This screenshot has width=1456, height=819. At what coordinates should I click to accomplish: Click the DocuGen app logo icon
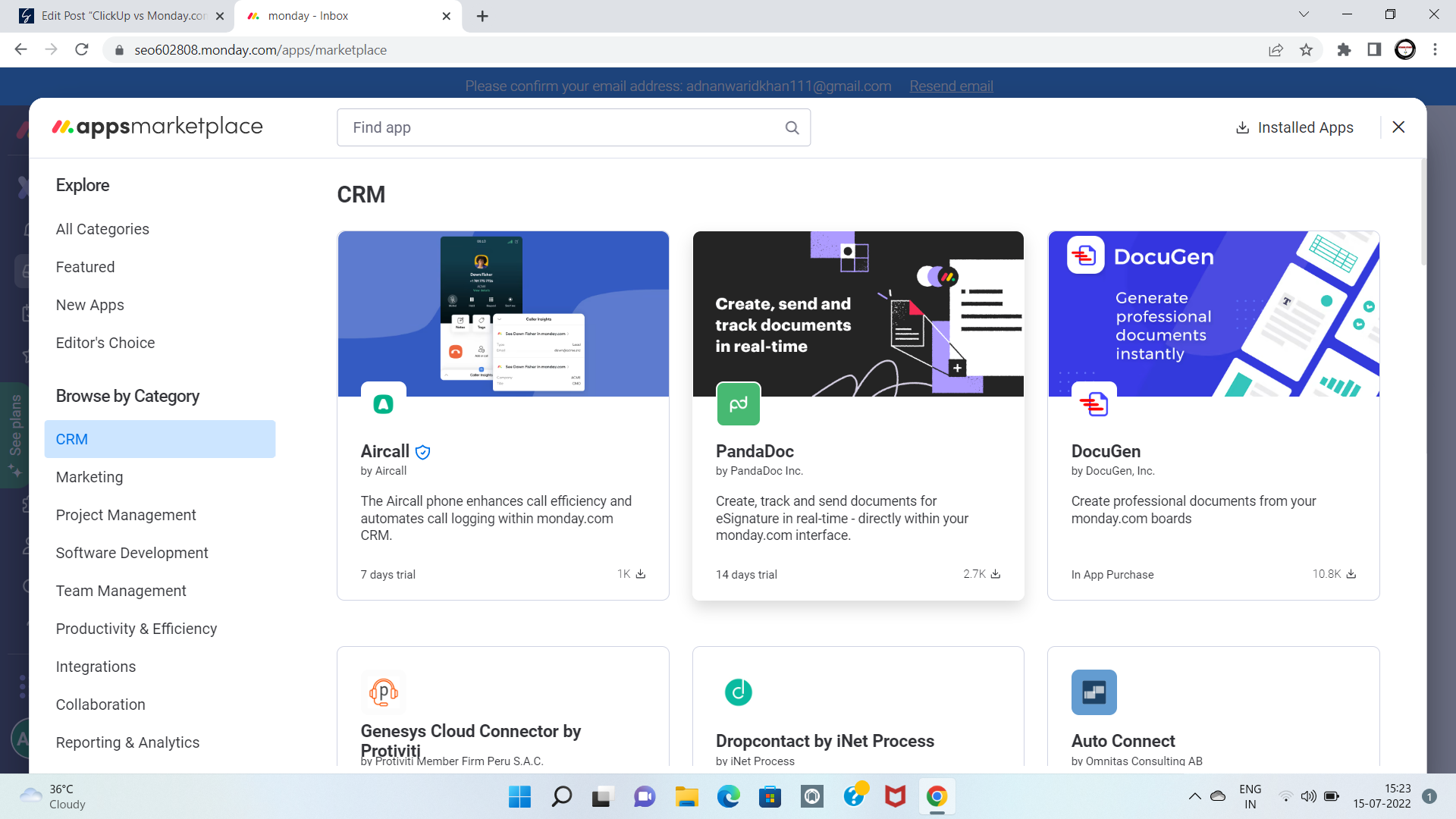coord(1094,404)
